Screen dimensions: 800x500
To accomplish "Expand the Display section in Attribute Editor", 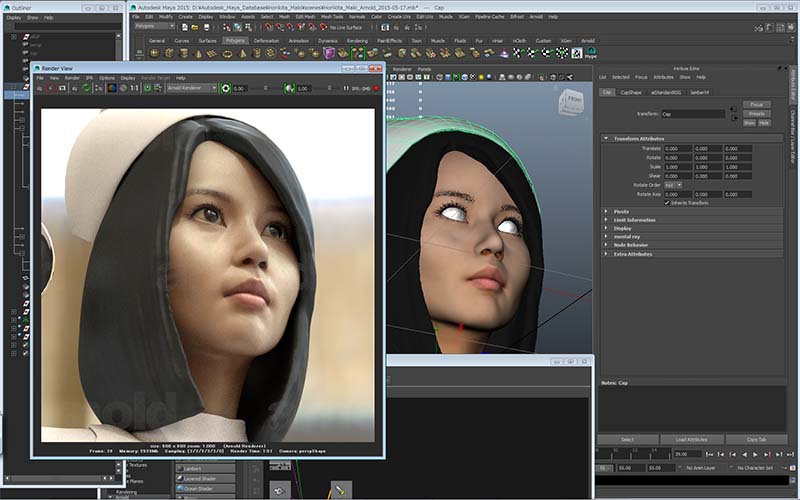I will [x=606, y=228].
